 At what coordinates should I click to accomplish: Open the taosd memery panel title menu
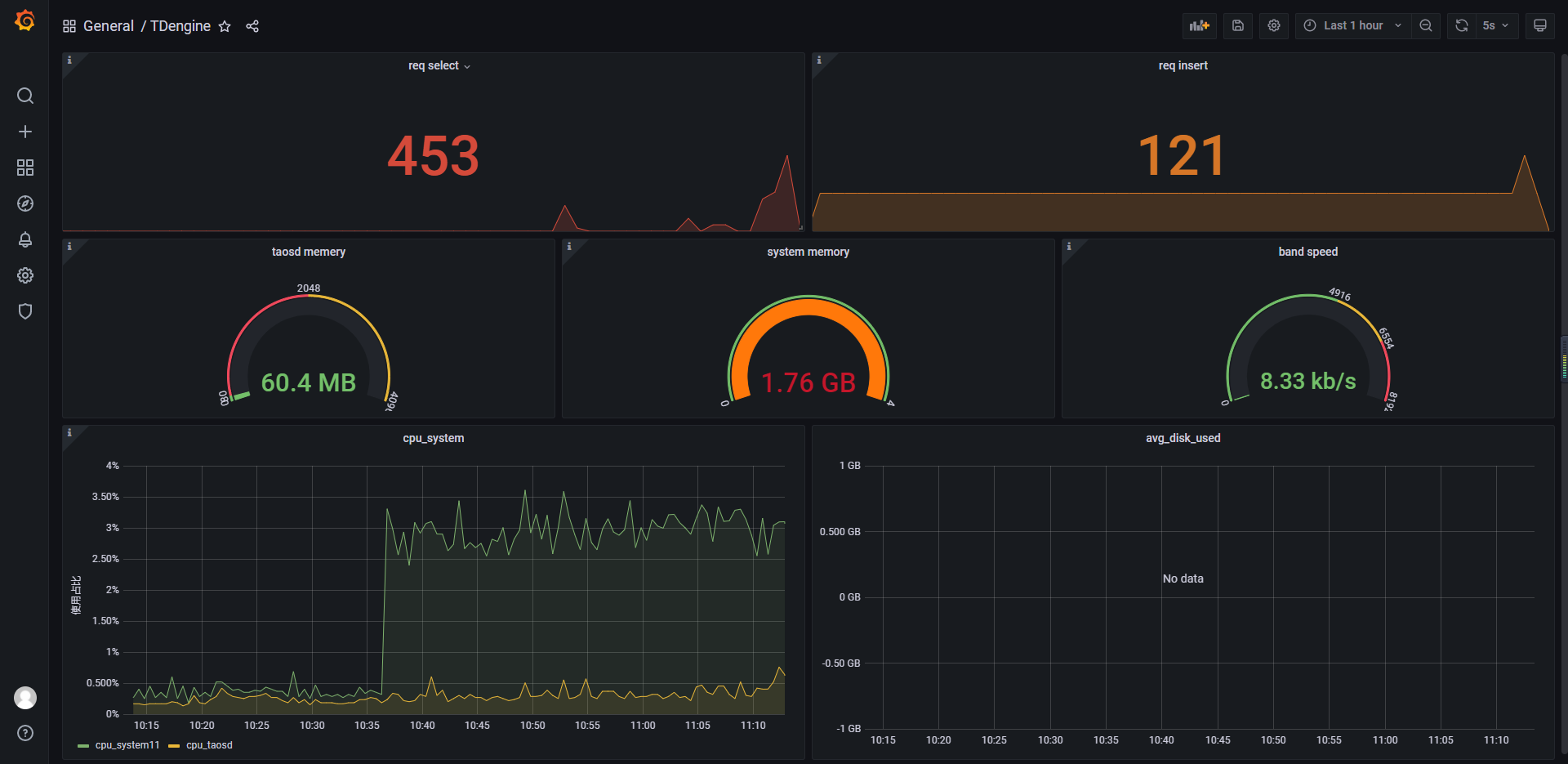[x=309, y=252]
